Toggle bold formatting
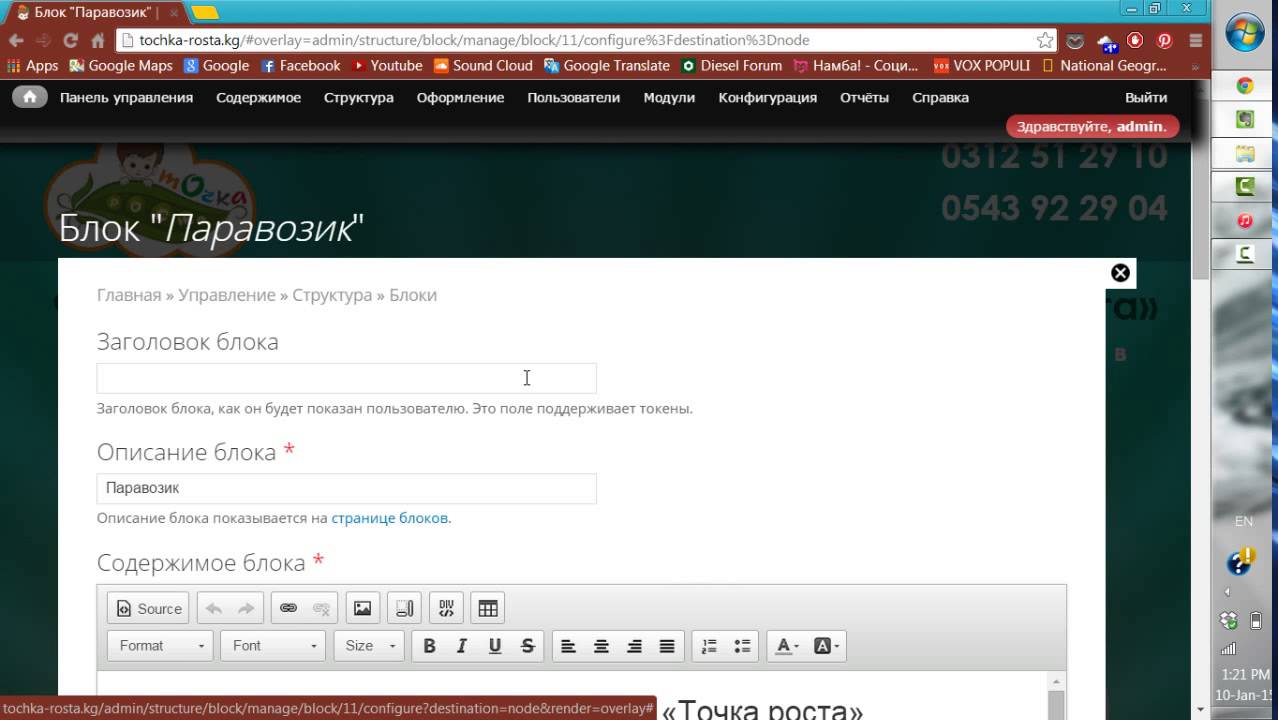1278x720 pixels. (x=429, y=646)
